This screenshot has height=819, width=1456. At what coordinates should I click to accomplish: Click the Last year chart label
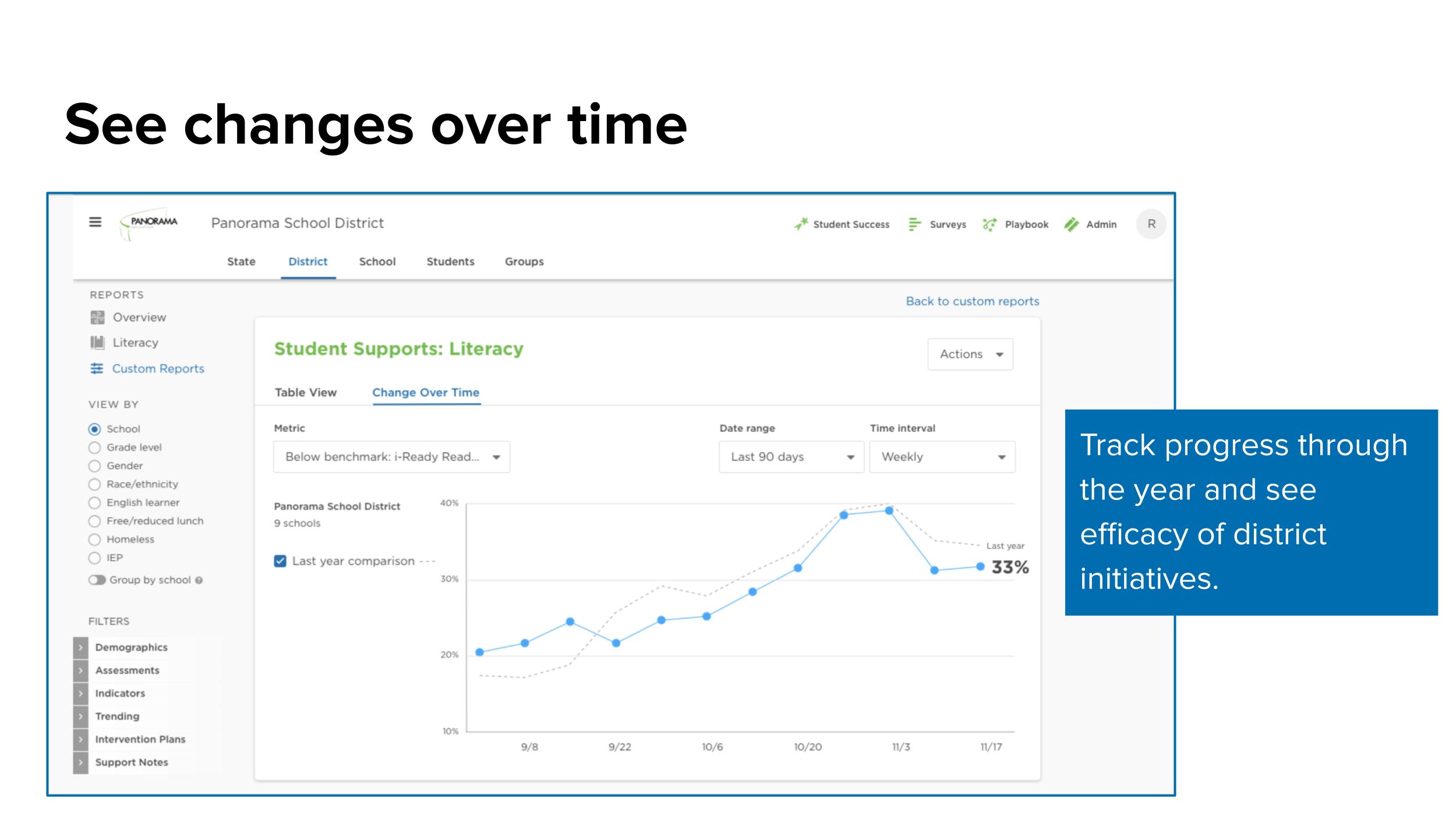pos(1005,546)
